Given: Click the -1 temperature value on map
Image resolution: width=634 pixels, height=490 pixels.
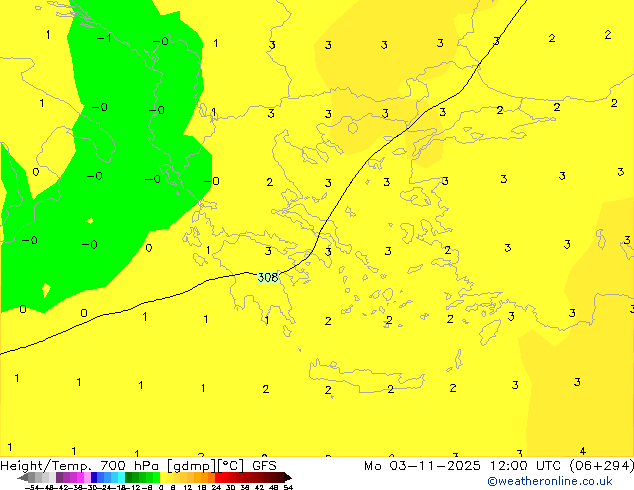Looking at the screenshot, I should point(104,38).
